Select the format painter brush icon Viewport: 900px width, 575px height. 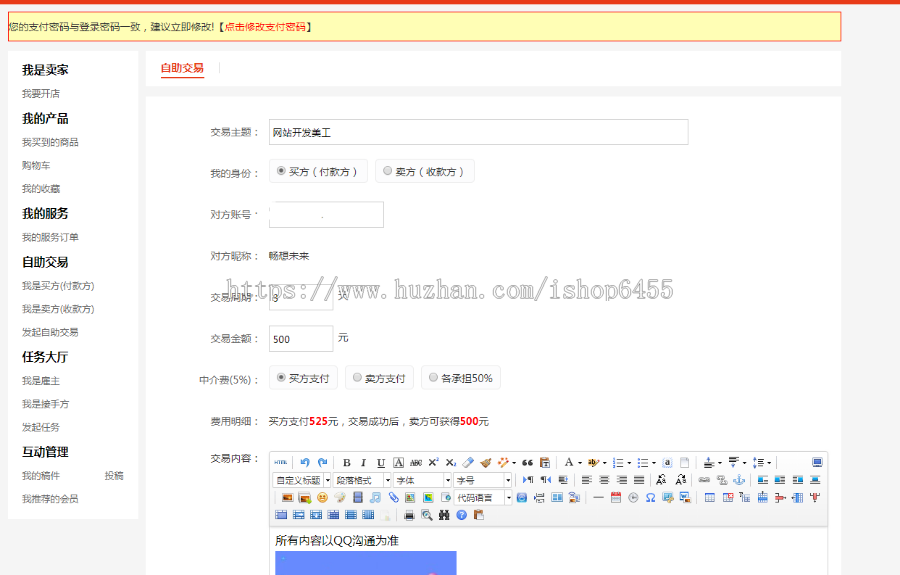click(x=486, y=462)
